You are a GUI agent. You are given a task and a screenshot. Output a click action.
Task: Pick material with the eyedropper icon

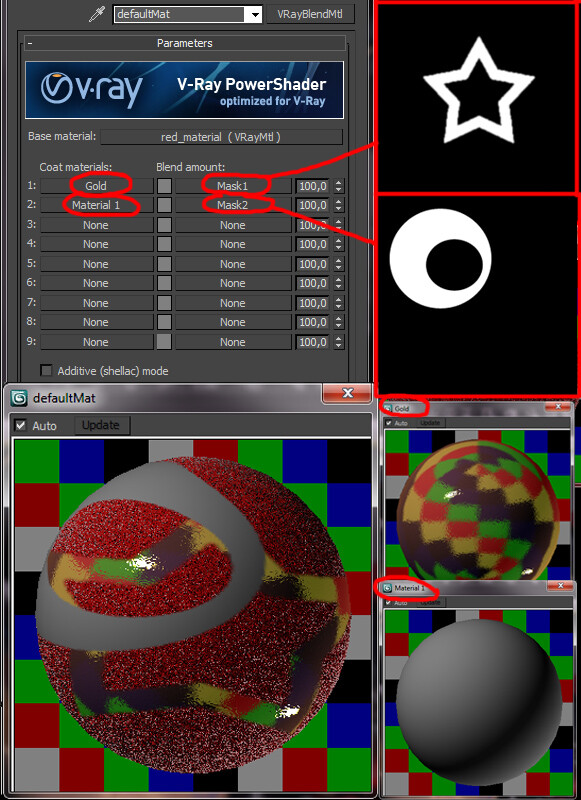point(97,14)
